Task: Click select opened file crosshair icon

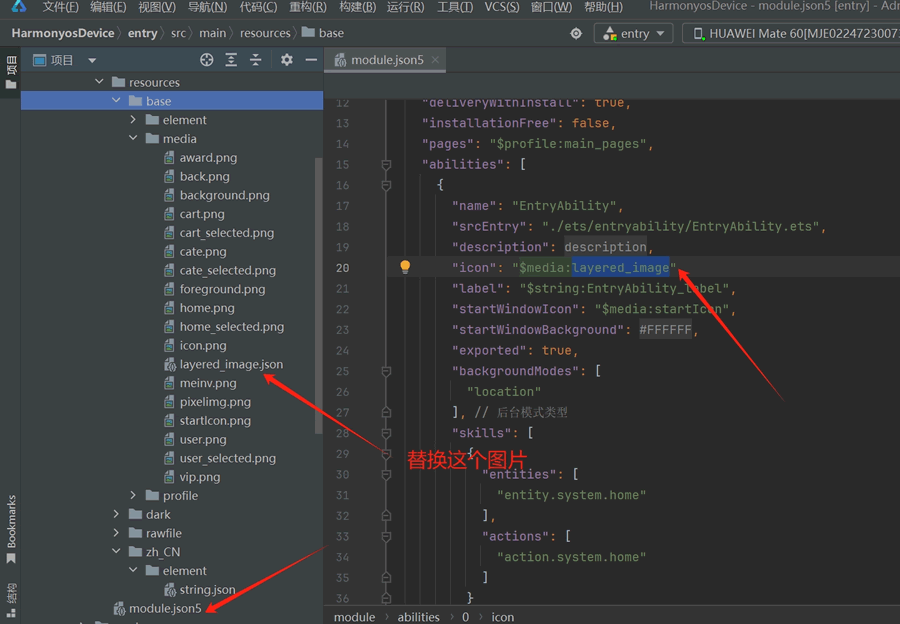Action: click(x=207, y=60)
